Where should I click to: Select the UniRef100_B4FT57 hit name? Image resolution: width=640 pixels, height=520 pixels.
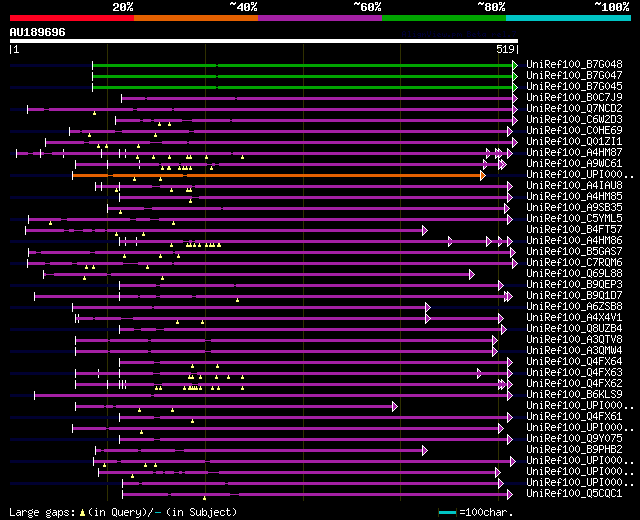pos(574,230)
